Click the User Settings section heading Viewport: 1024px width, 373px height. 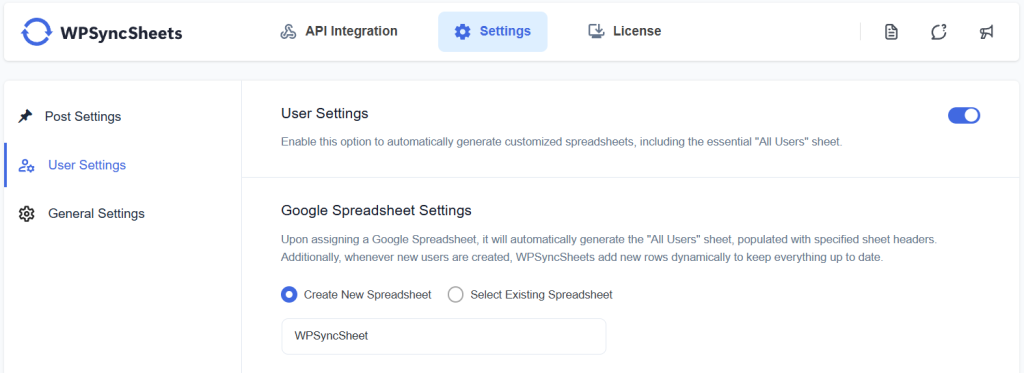pos(325,114)
